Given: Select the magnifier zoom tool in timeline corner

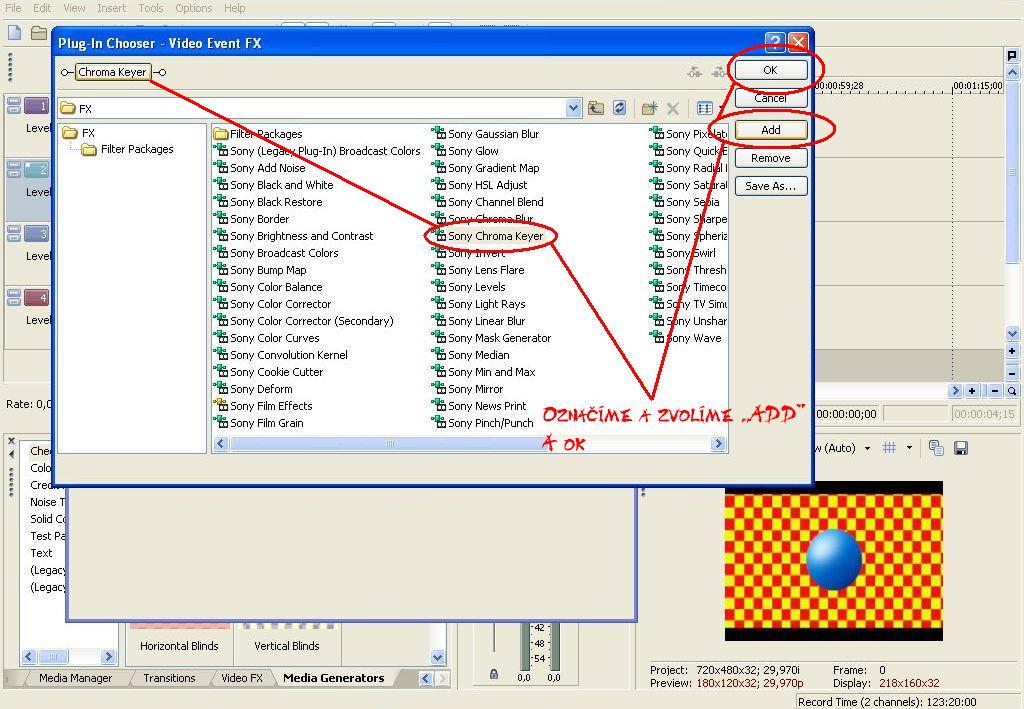Looking at the screenshot, I should 1012,391.
